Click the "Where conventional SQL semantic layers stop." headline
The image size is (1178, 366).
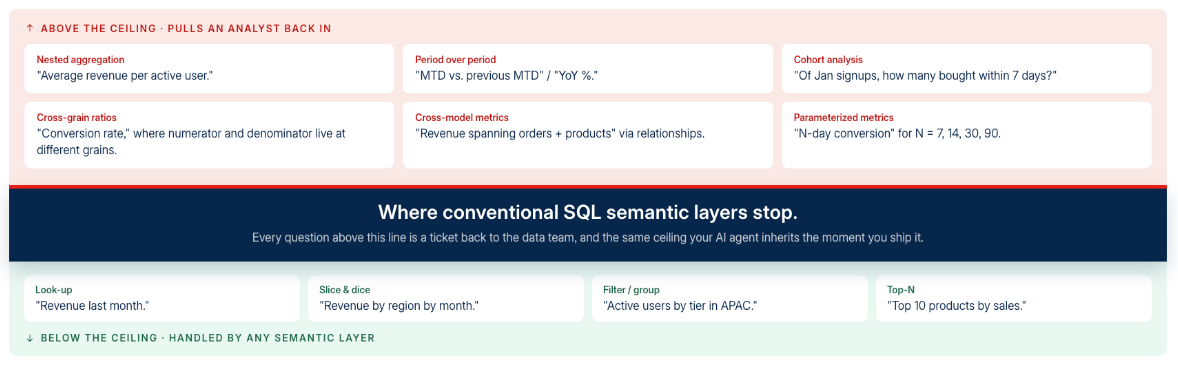(587, 212)
